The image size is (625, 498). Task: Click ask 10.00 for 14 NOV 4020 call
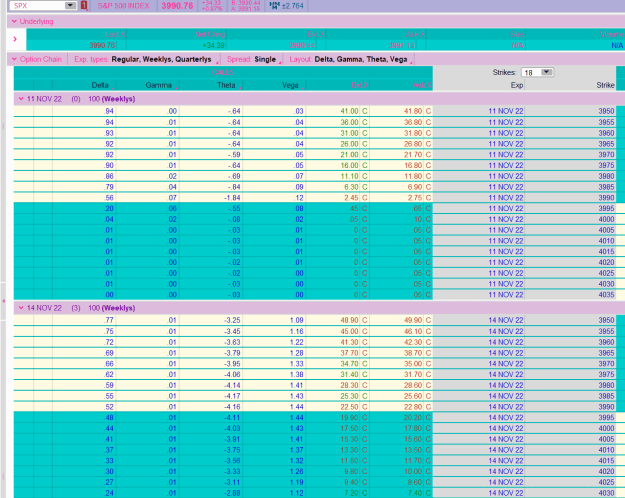tap(412, 471)
